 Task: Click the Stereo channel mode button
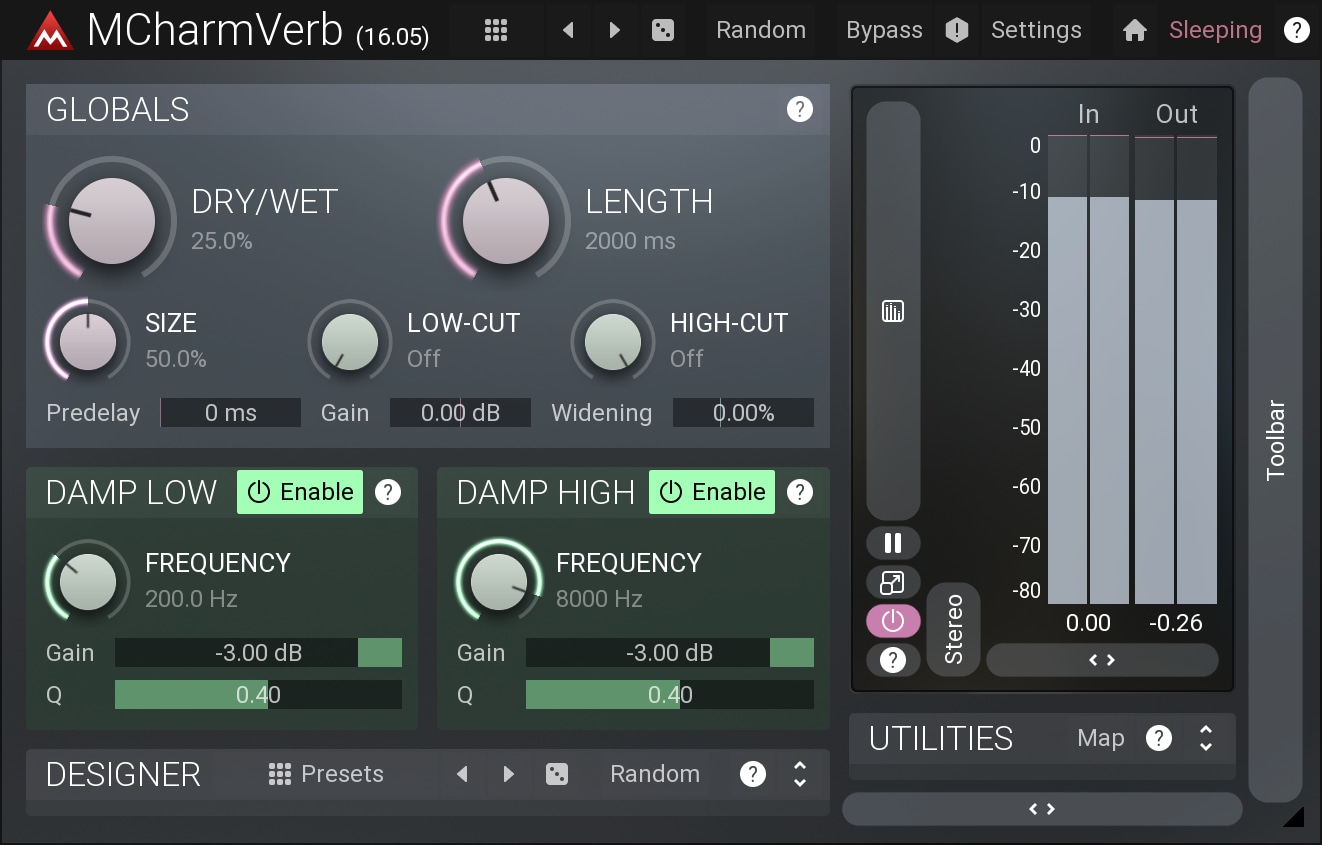953,629
